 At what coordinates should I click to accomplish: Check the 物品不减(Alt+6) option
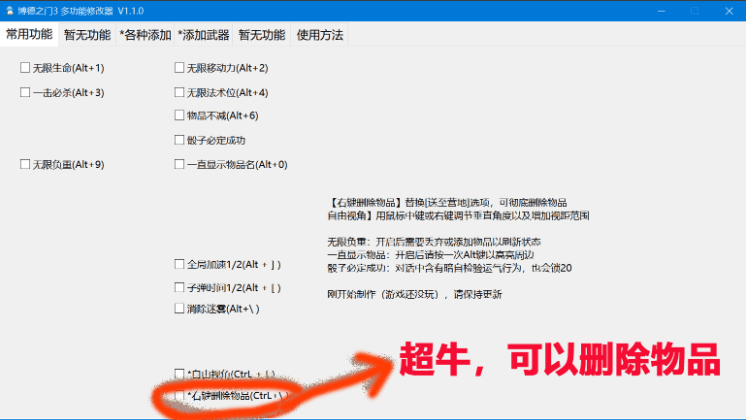[179, 115]
